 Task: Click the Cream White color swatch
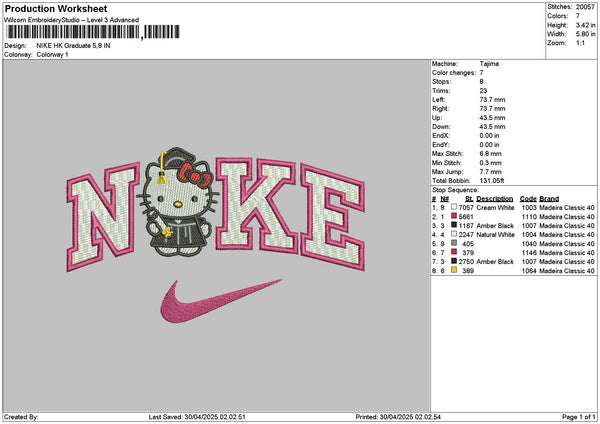(454, 207)
